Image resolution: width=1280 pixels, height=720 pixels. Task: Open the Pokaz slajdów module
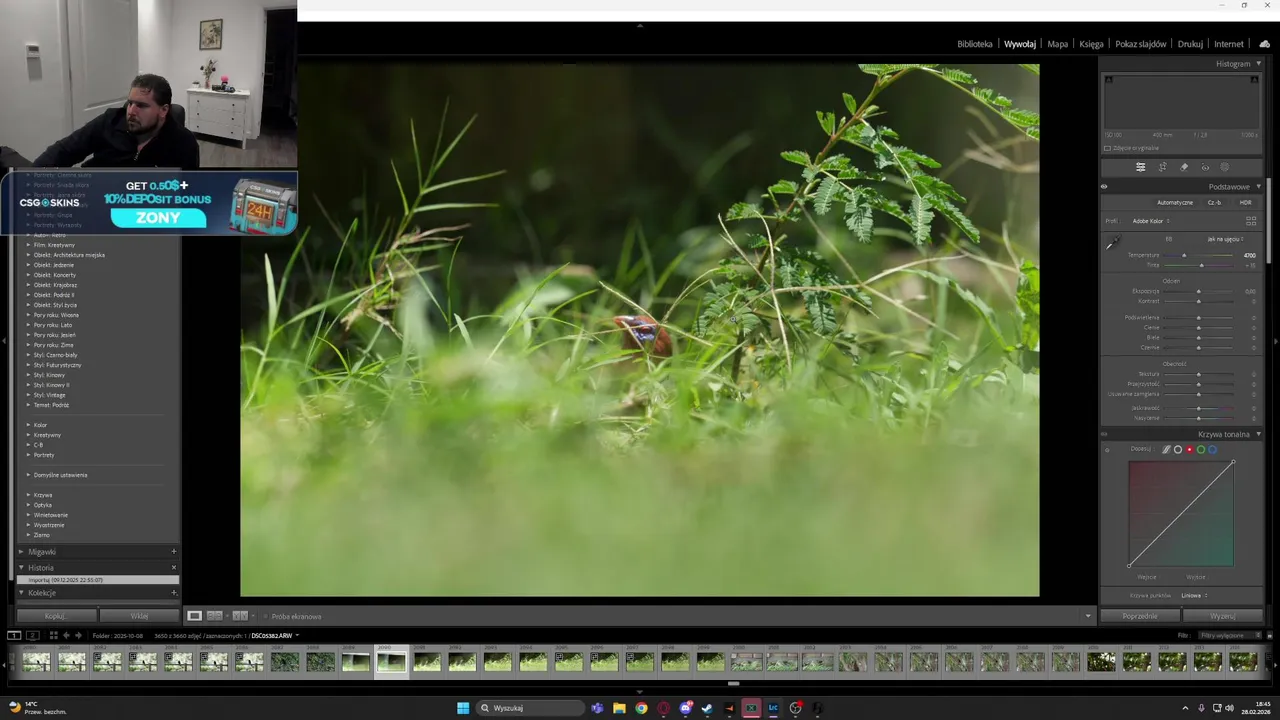tap(1140, 44)
